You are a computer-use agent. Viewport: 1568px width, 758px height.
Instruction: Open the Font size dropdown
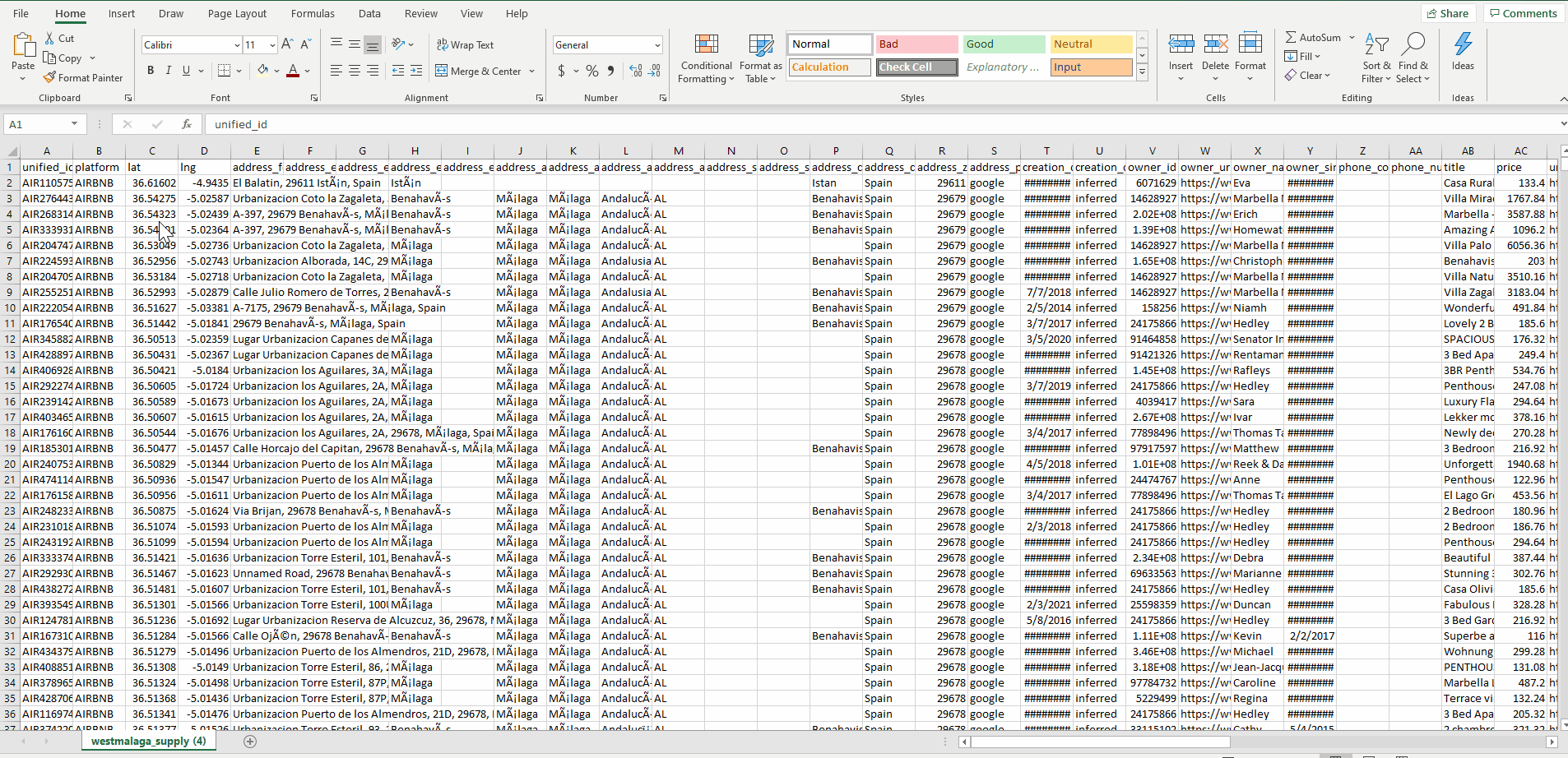272,45
